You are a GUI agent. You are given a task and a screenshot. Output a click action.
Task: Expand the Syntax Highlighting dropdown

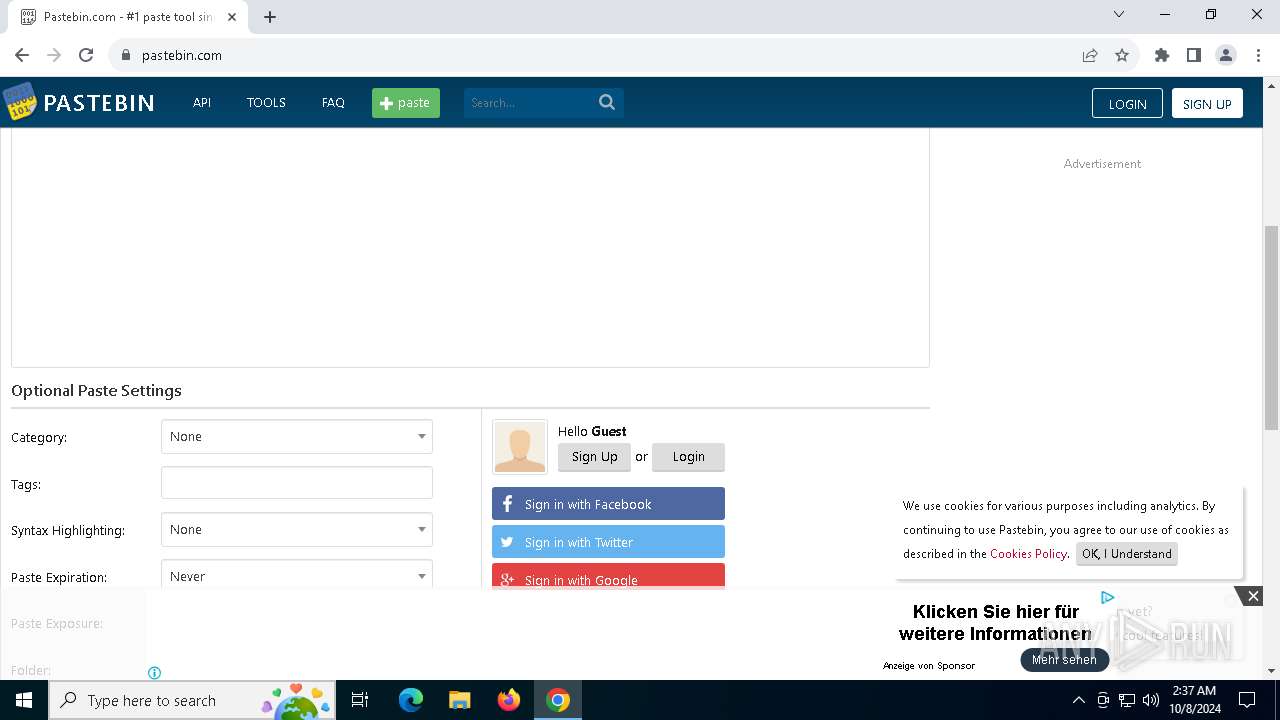(297, 530)
